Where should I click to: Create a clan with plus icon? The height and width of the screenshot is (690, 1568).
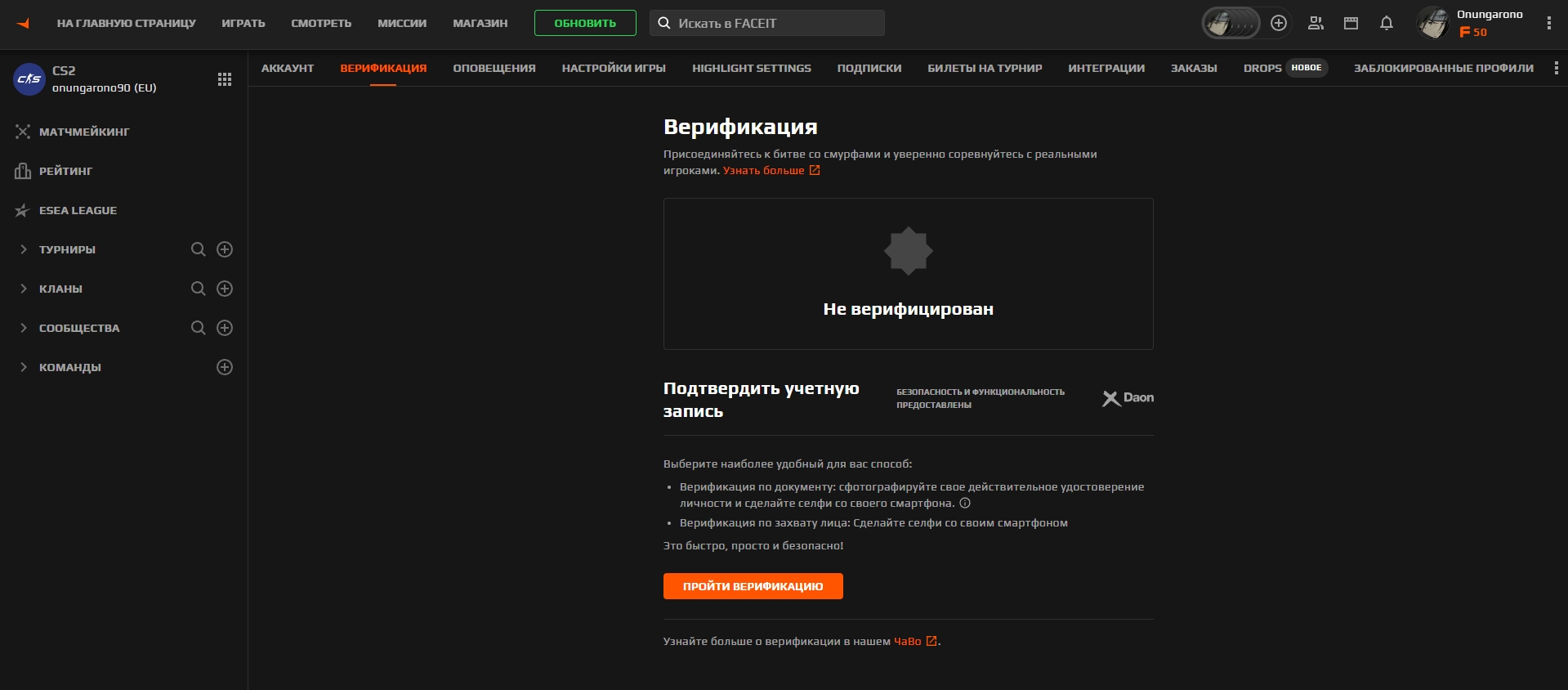225,289
